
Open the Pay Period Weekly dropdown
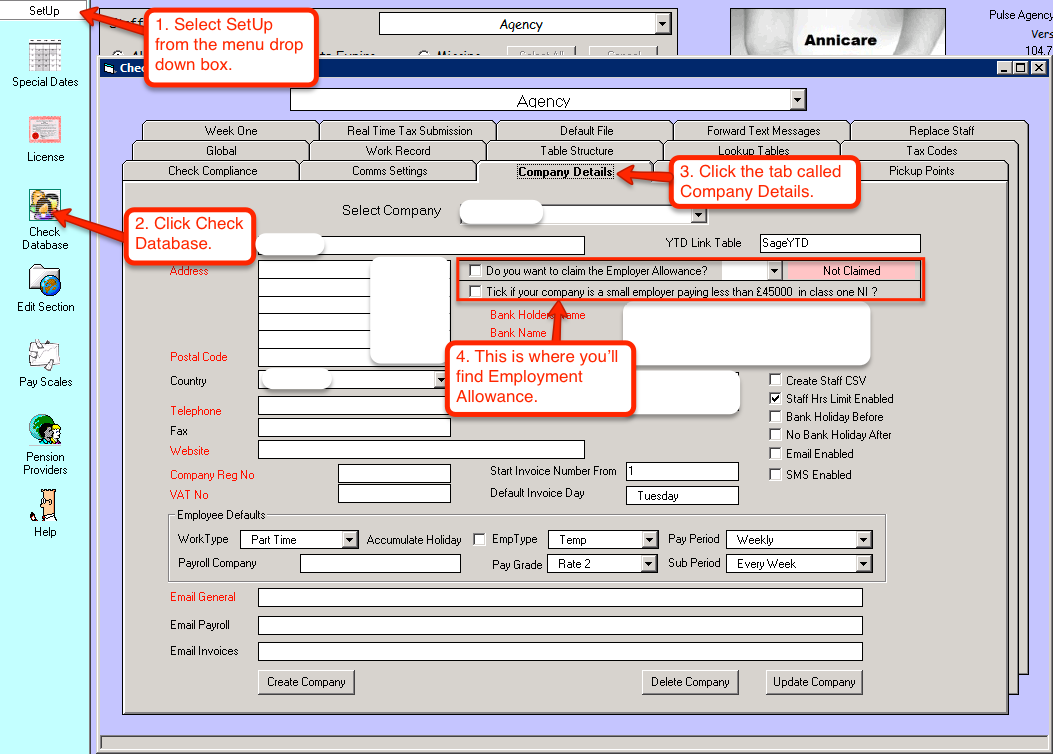point(863,540)
